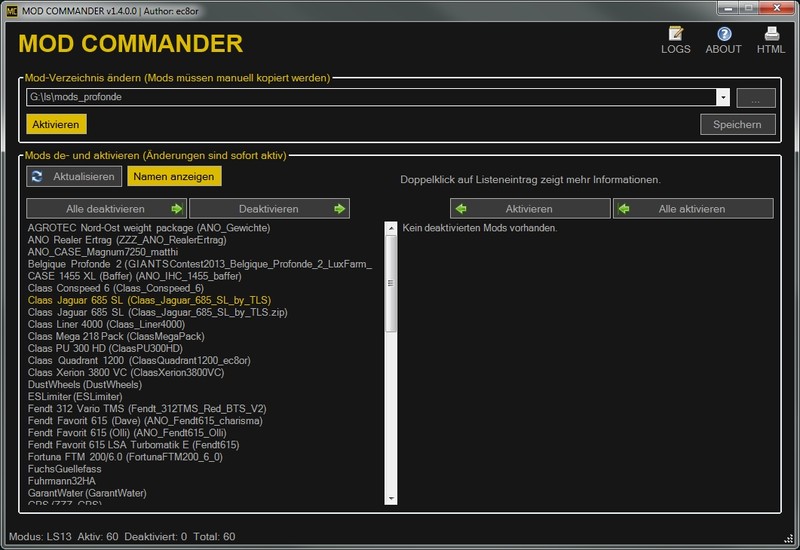Image resolution: width=800 pixels, height=550 pixels.
Task: Click the Speichern button
Action: (737, 124)
